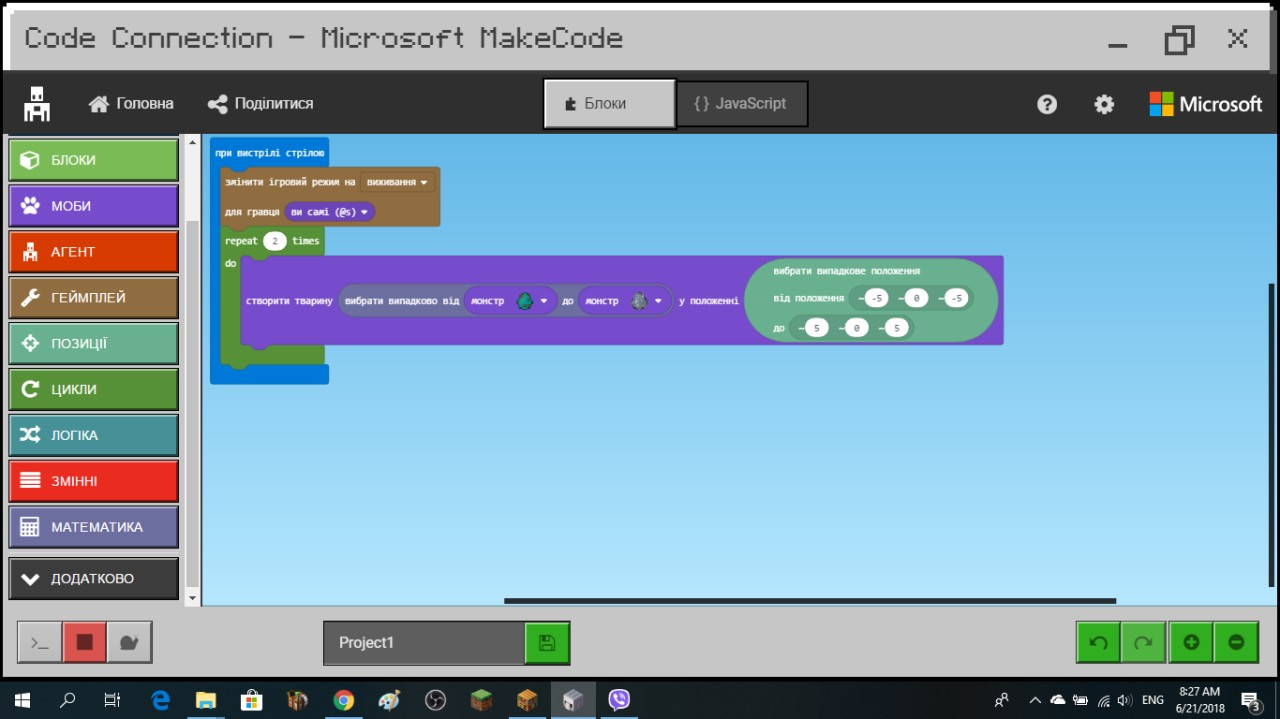Open the second монстр dropdown
The image size is (1280, 719).
tap(625, 301)
